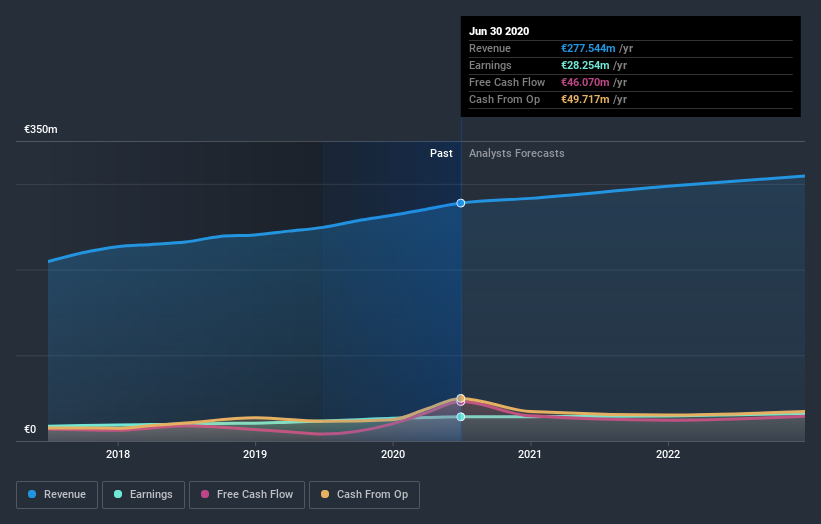Click the Jun 30 2020 tooltip date
Image resolution: width=821 pixels, height=524 pixels.
[x=499, y=31]
